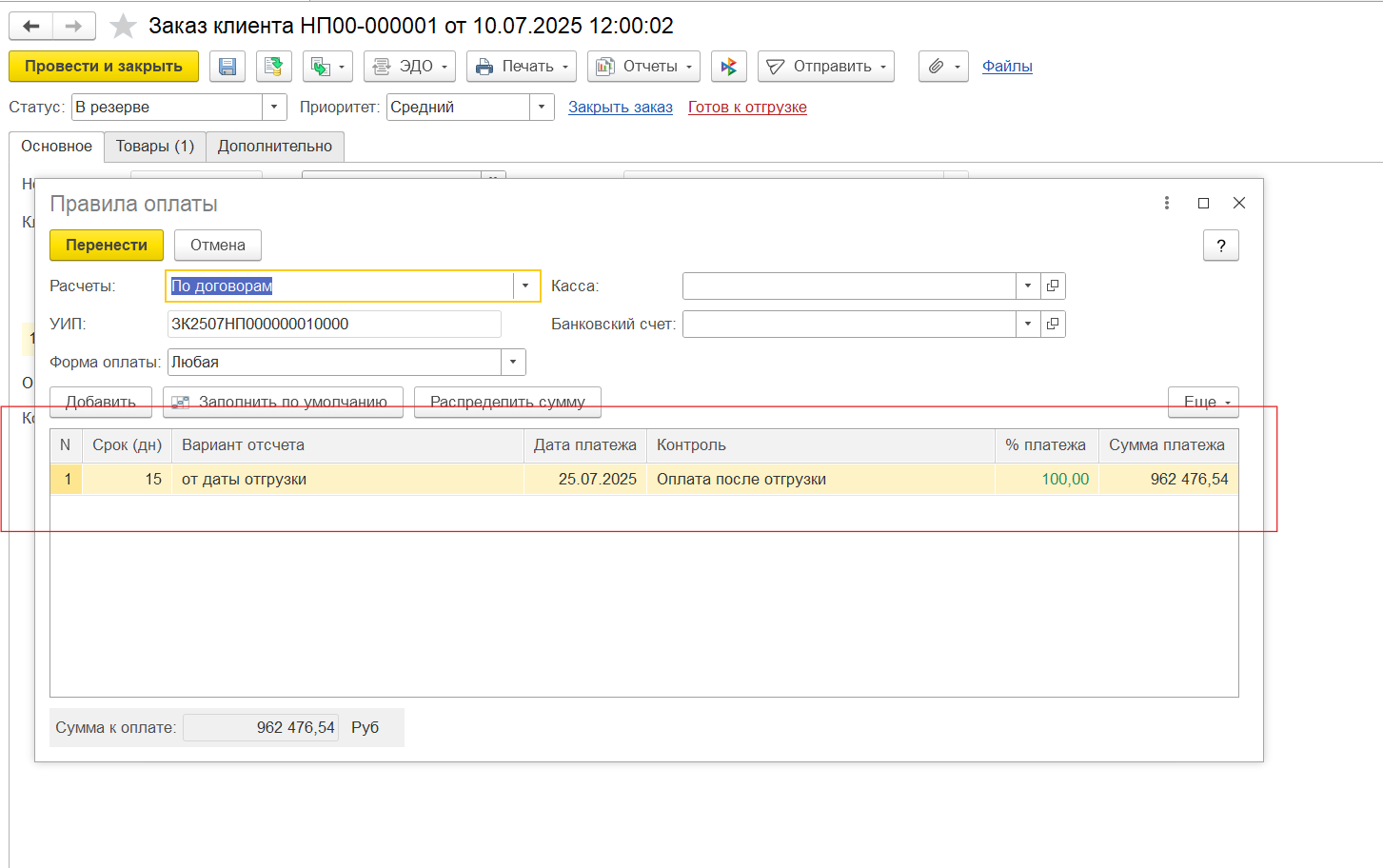
Task: Click the save document floppy disk icon
Action: click(227, 67)
